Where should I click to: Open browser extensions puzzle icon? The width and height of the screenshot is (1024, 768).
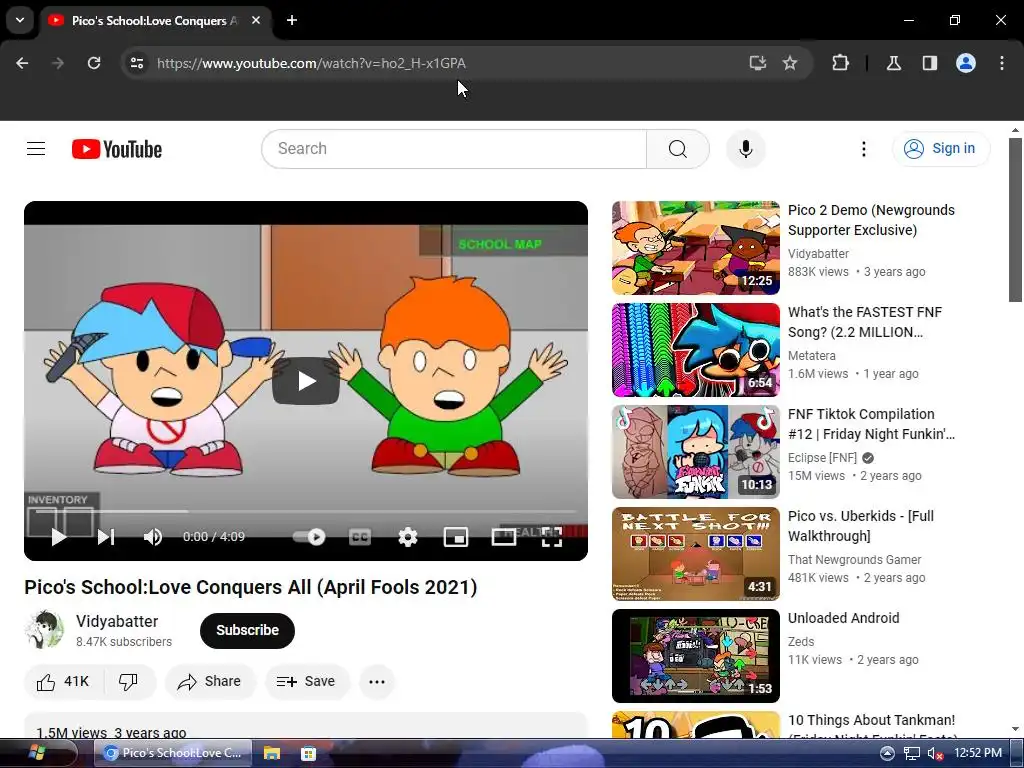click(x=840, y=63)
